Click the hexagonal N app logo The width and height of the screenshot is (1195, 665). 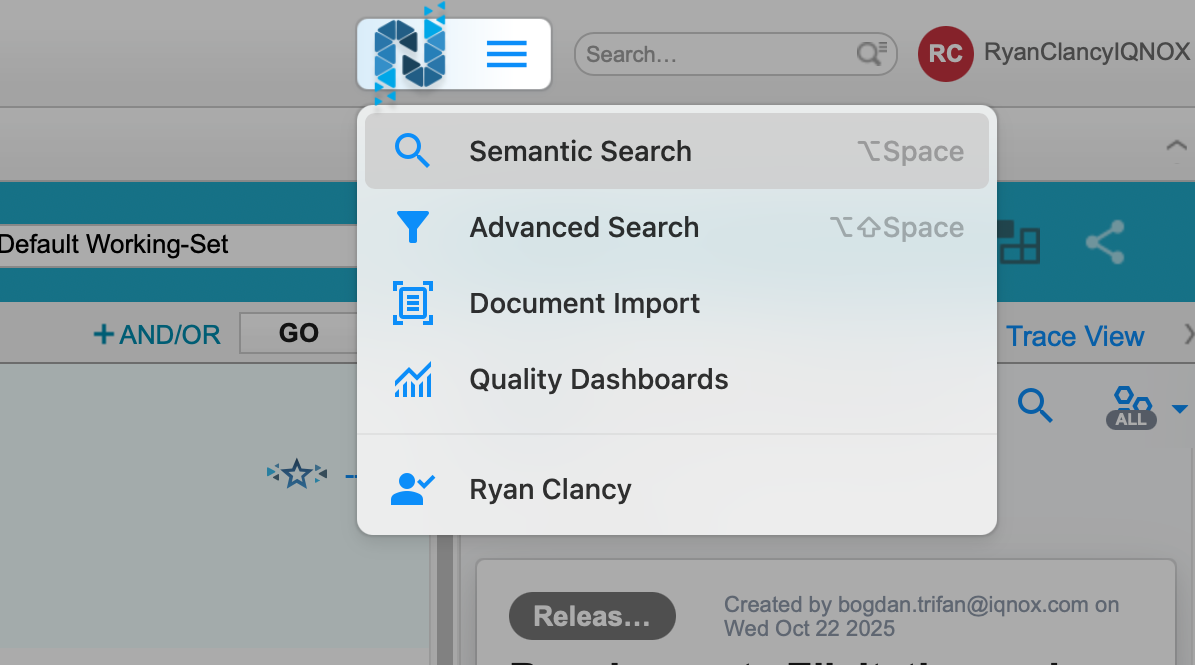pos(409,53)
